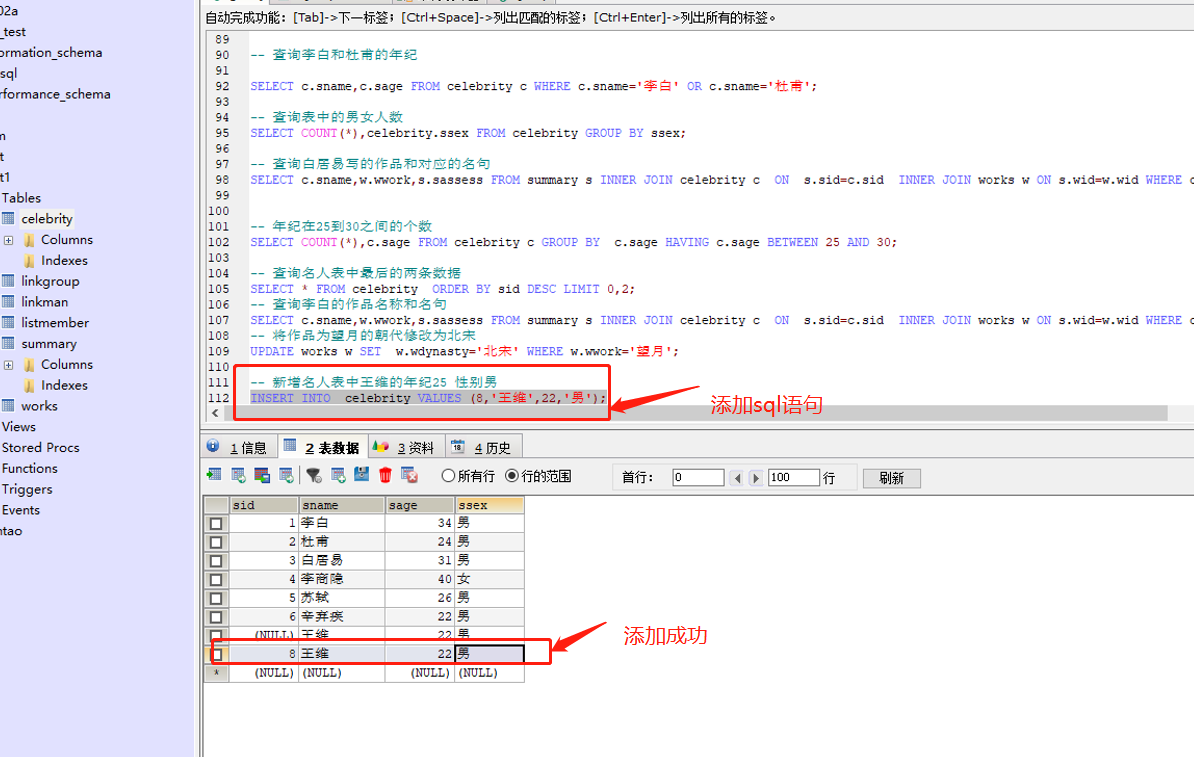Click folder icon of celebrity's Indexes node
Screen dimensions: 1194x757
[29, 260]
